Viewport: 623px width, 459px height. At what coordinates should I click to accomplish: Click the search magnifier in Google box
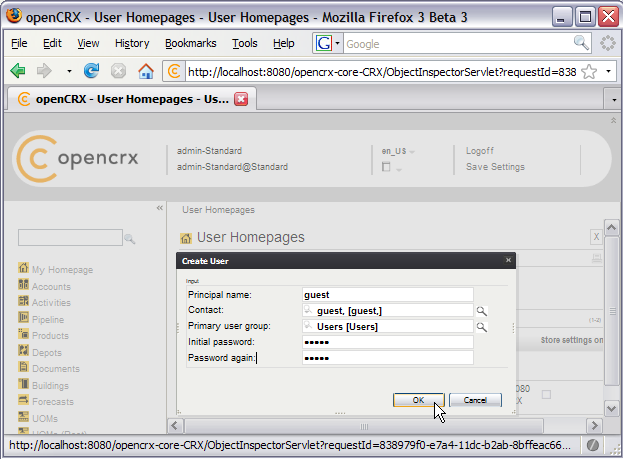581,43
